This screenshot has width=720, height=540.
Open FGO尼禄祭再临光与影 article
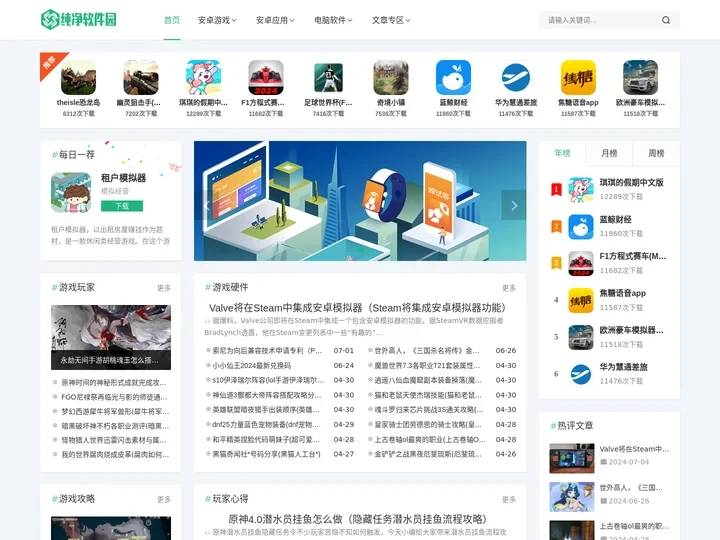(x=114, y=397)
